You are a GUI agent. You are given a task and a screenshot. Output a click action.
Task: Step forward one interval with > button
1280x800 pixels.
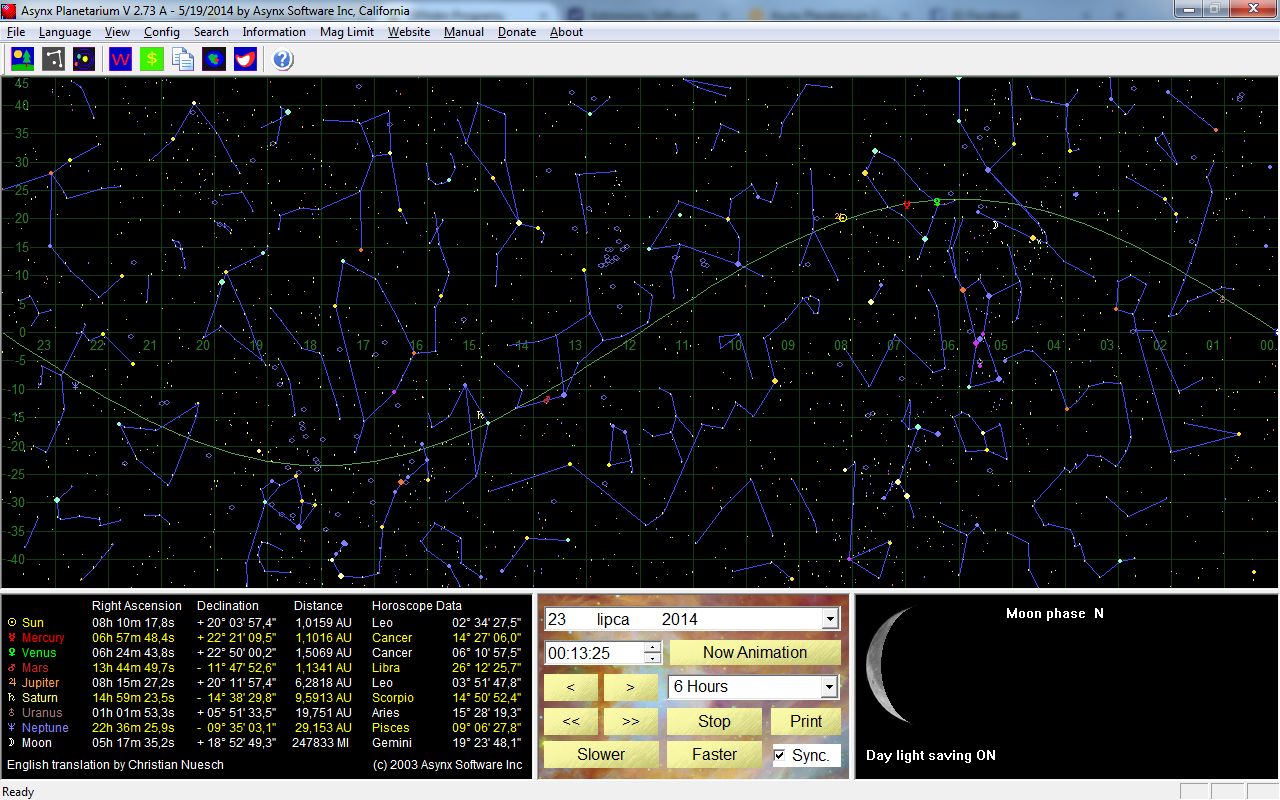630,688
